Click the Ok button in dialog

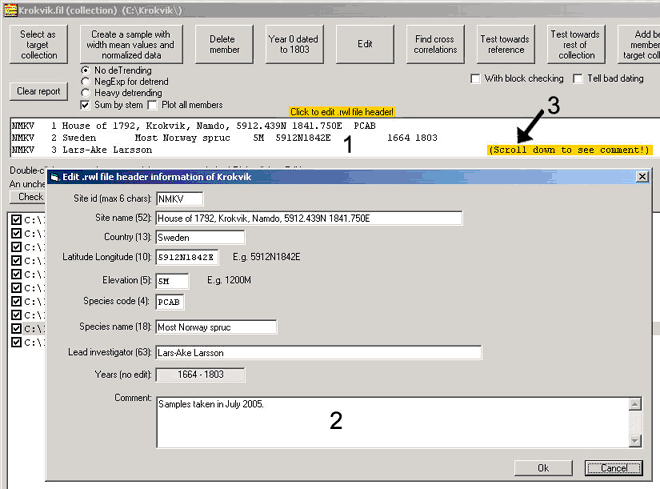pyautogui.click(x=543, y=468)
